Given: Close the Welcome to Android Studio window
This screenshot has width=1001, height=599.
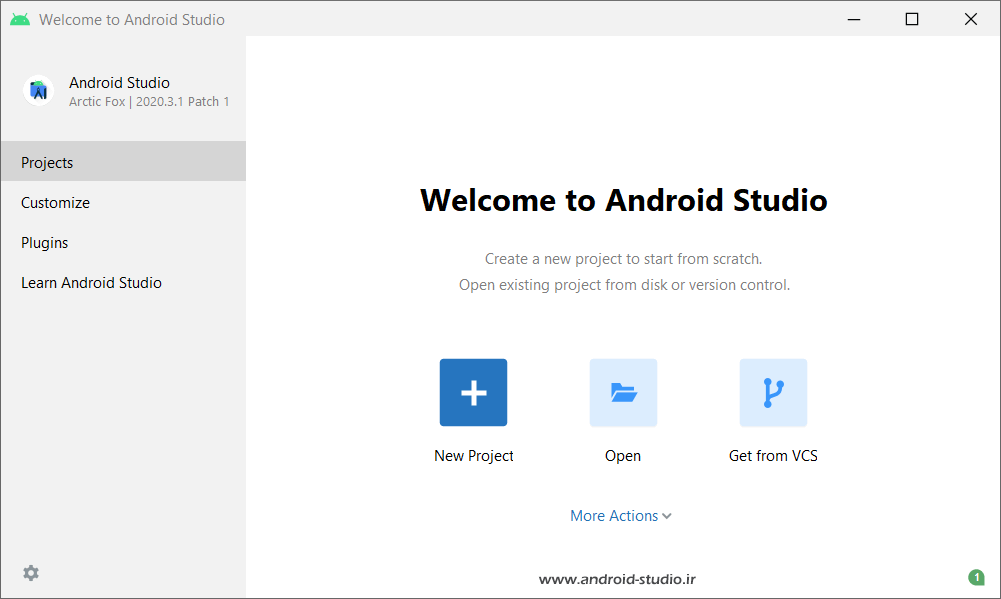Looking at the screenshot, I should point(970,19).
